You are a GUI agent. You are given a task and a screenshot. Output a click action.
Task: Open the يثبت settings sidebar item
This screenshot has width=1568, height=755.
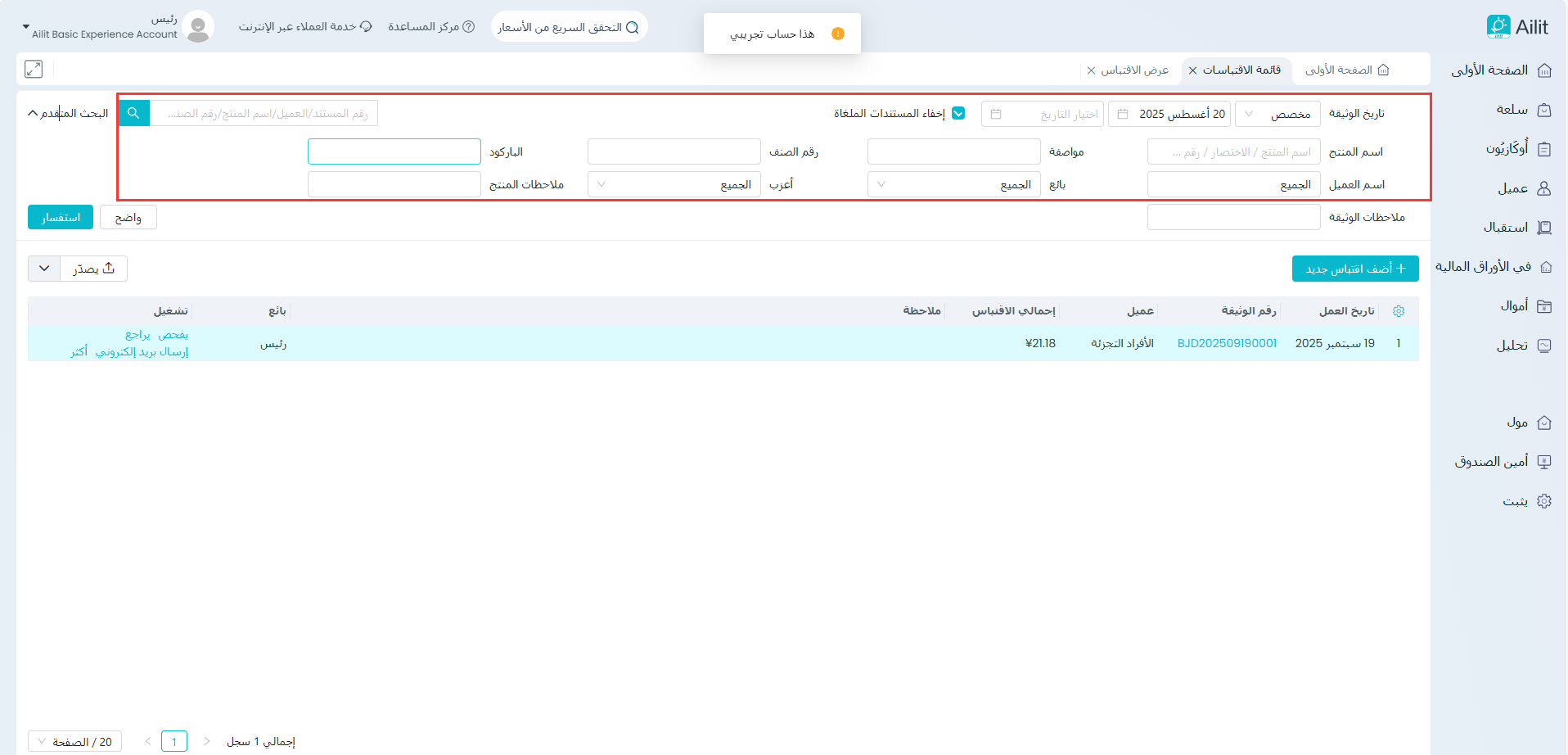[x=1525, y=501]
